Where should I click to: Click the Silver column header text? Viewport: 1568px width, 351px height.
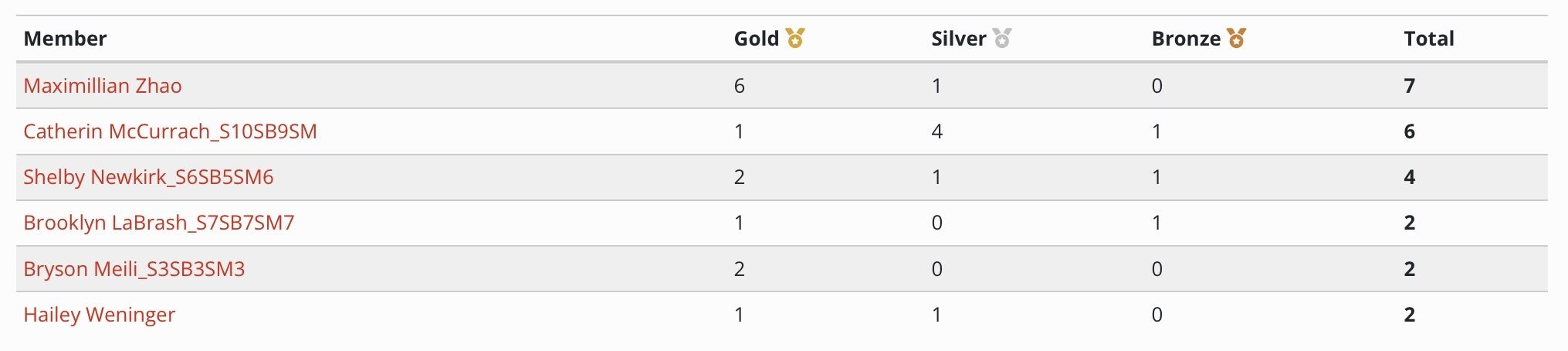click(958, 39)
